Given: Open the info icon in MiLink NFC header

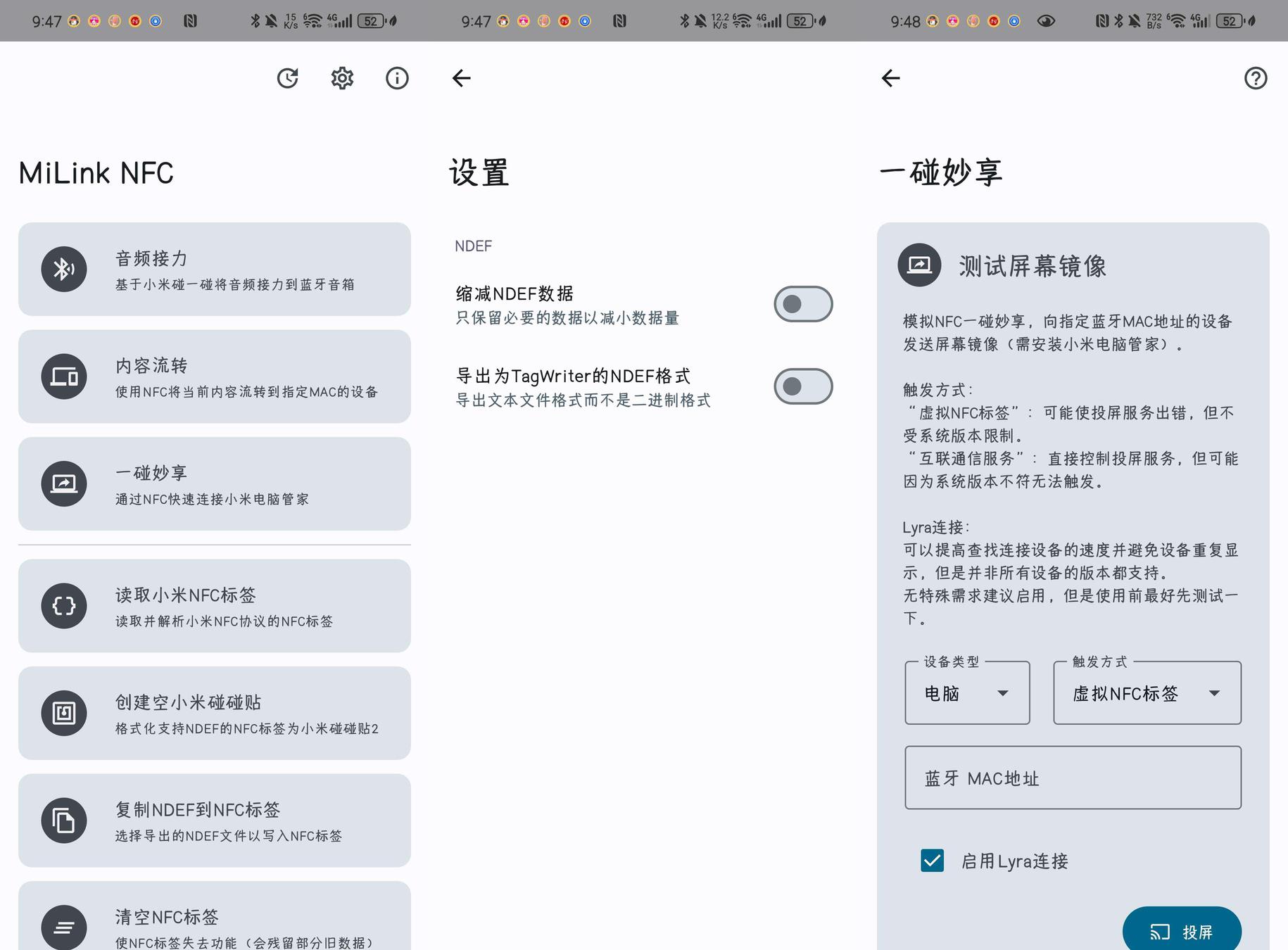Looking at the screenshot, I should [397, 78].
